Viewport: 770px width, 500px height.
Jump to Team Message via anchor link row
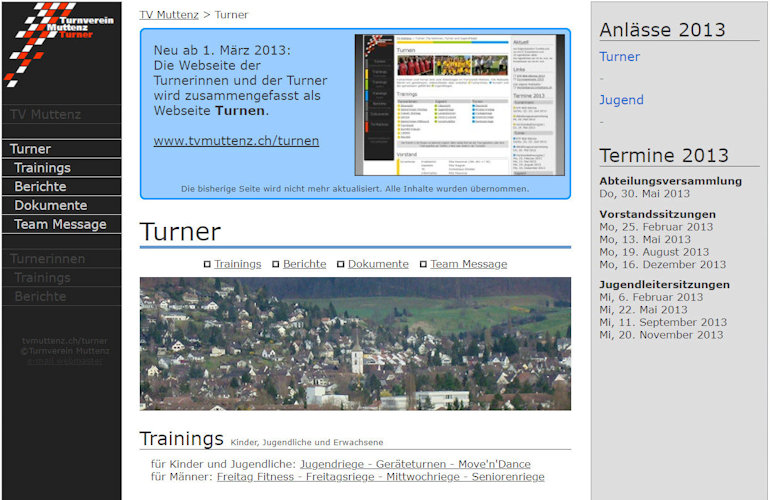pos(469,264)
